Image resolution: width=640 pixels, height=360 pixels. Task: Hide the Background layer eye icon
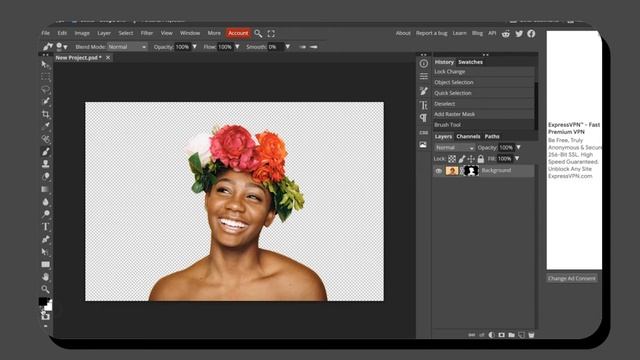coord(439,171)
